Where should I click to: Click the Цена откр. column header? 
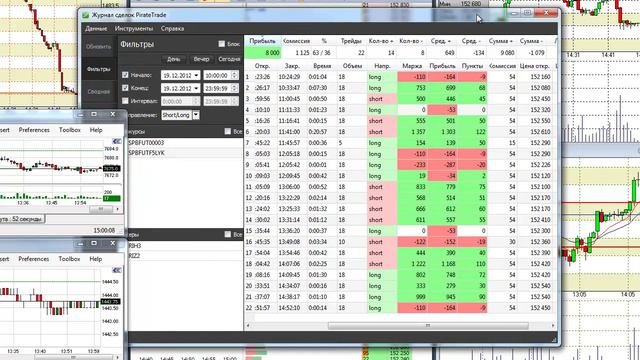(536, 66)
